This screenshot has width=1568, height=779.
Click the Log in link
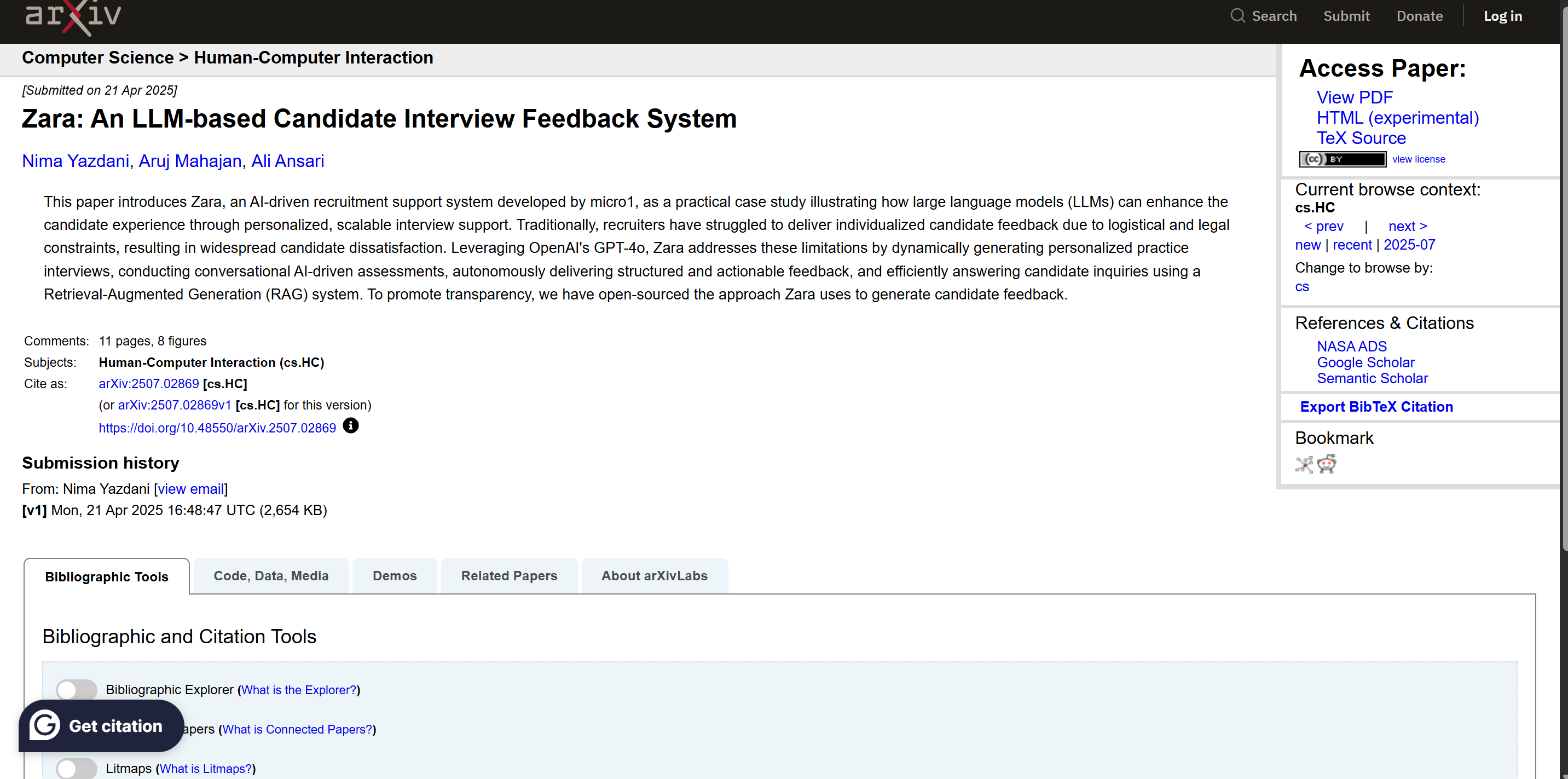(x=1503, y=16)
